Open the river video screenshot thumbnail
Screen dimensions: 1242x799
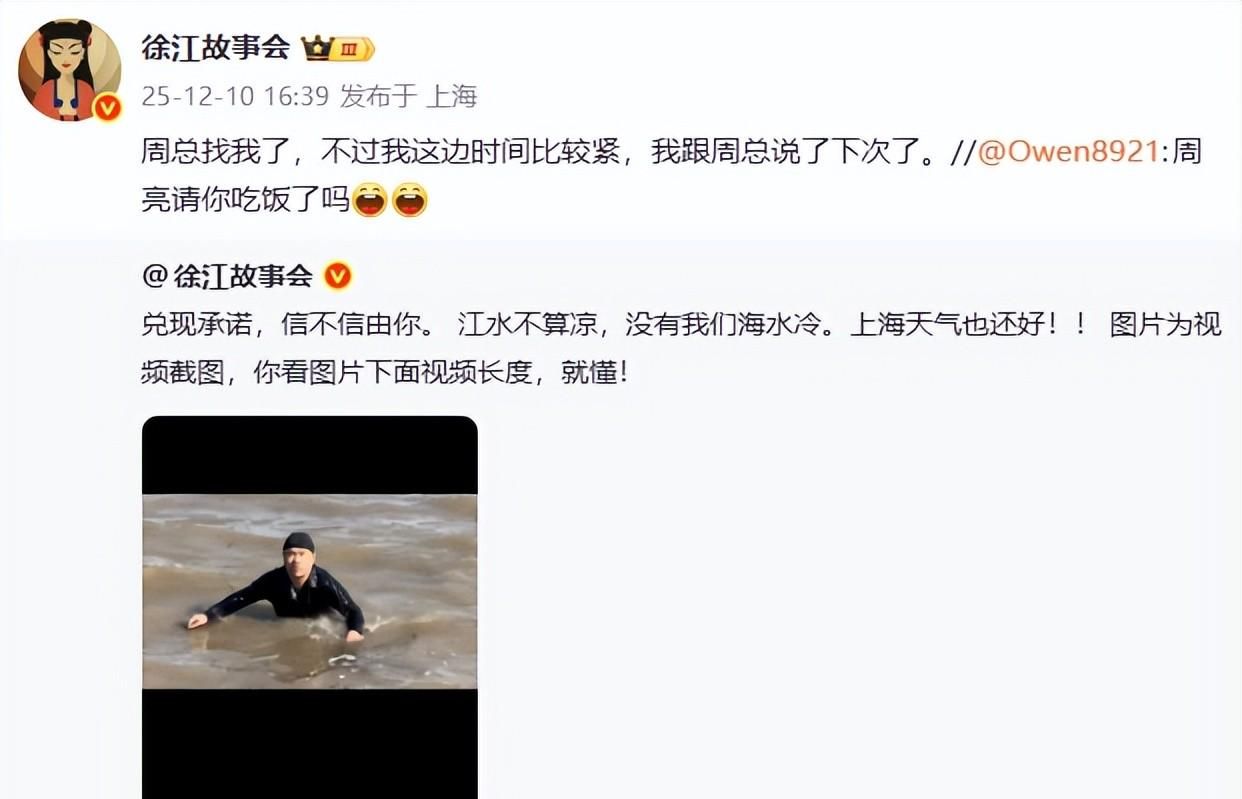tap(310, 607)
